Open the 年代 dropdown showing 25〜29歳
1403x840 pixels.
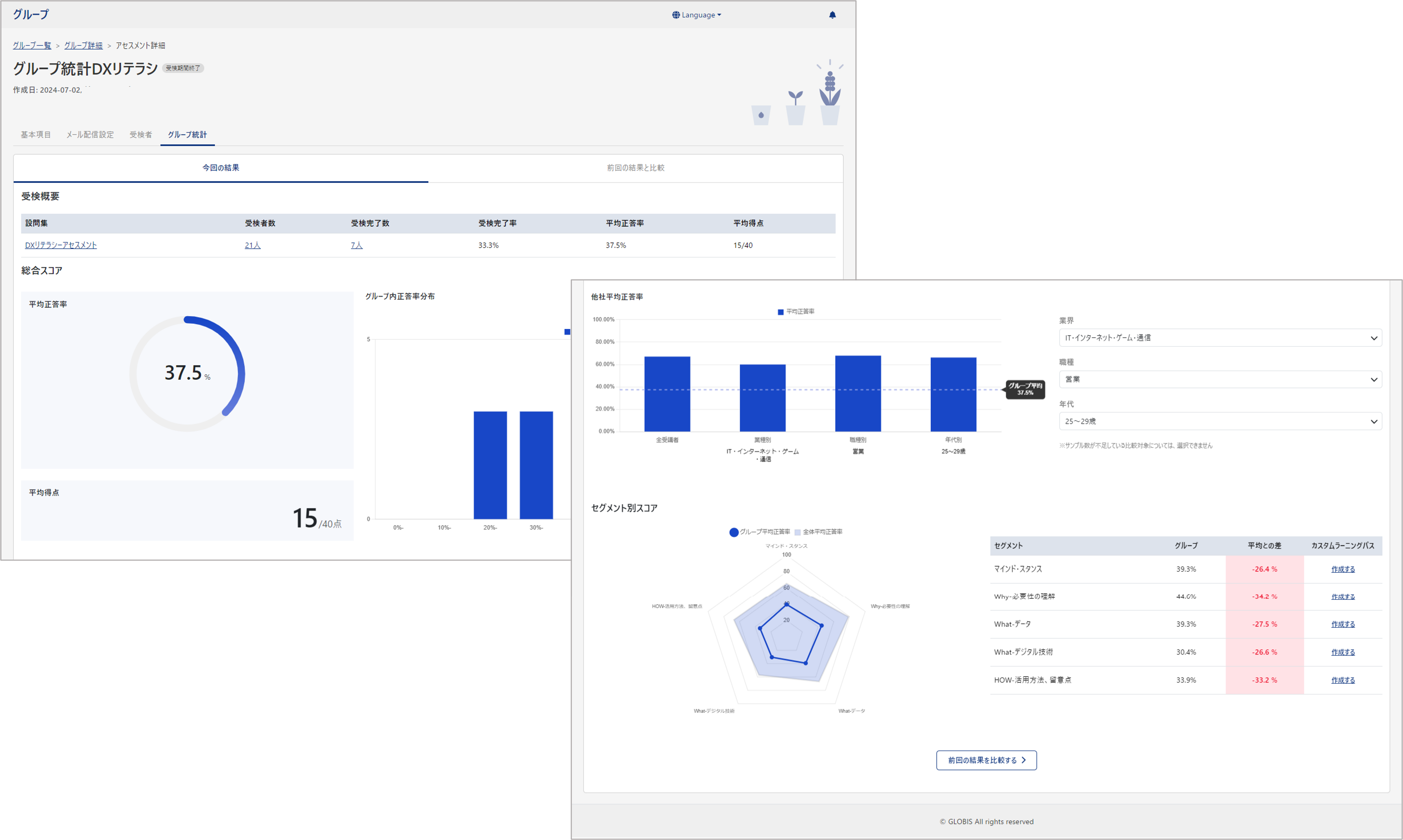[1220, 421]
